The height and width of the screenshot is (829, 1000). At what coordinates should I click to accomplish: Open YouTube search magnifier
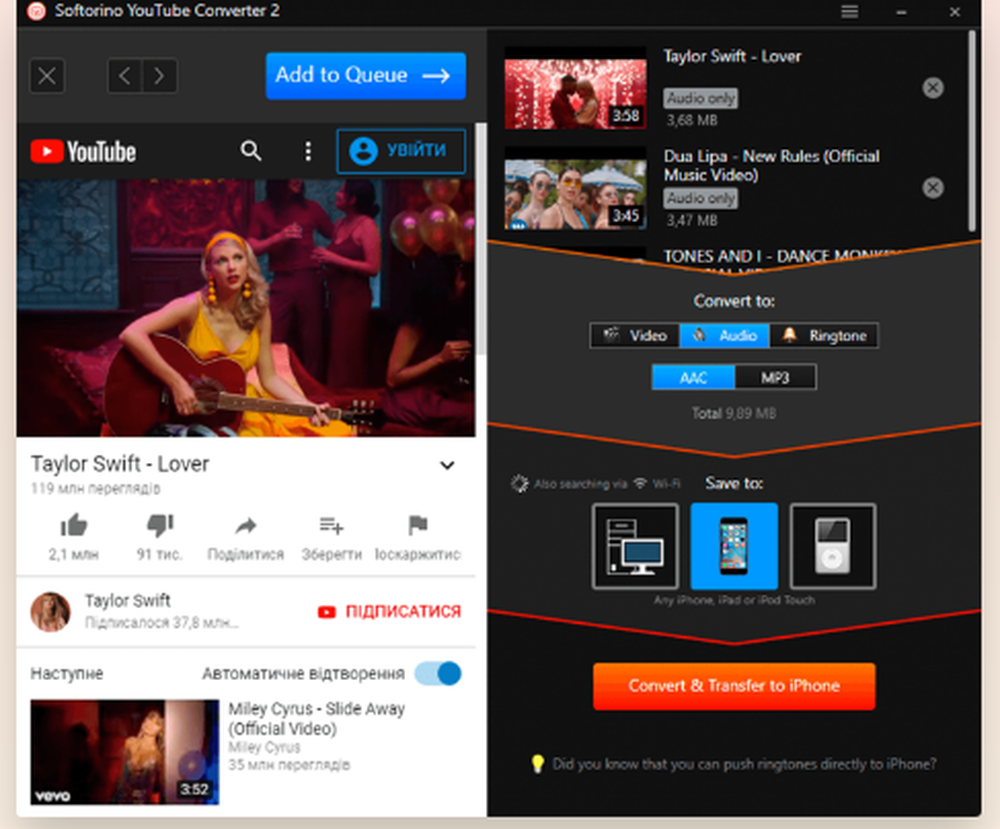pyautogui.click(x=251, y=151)
